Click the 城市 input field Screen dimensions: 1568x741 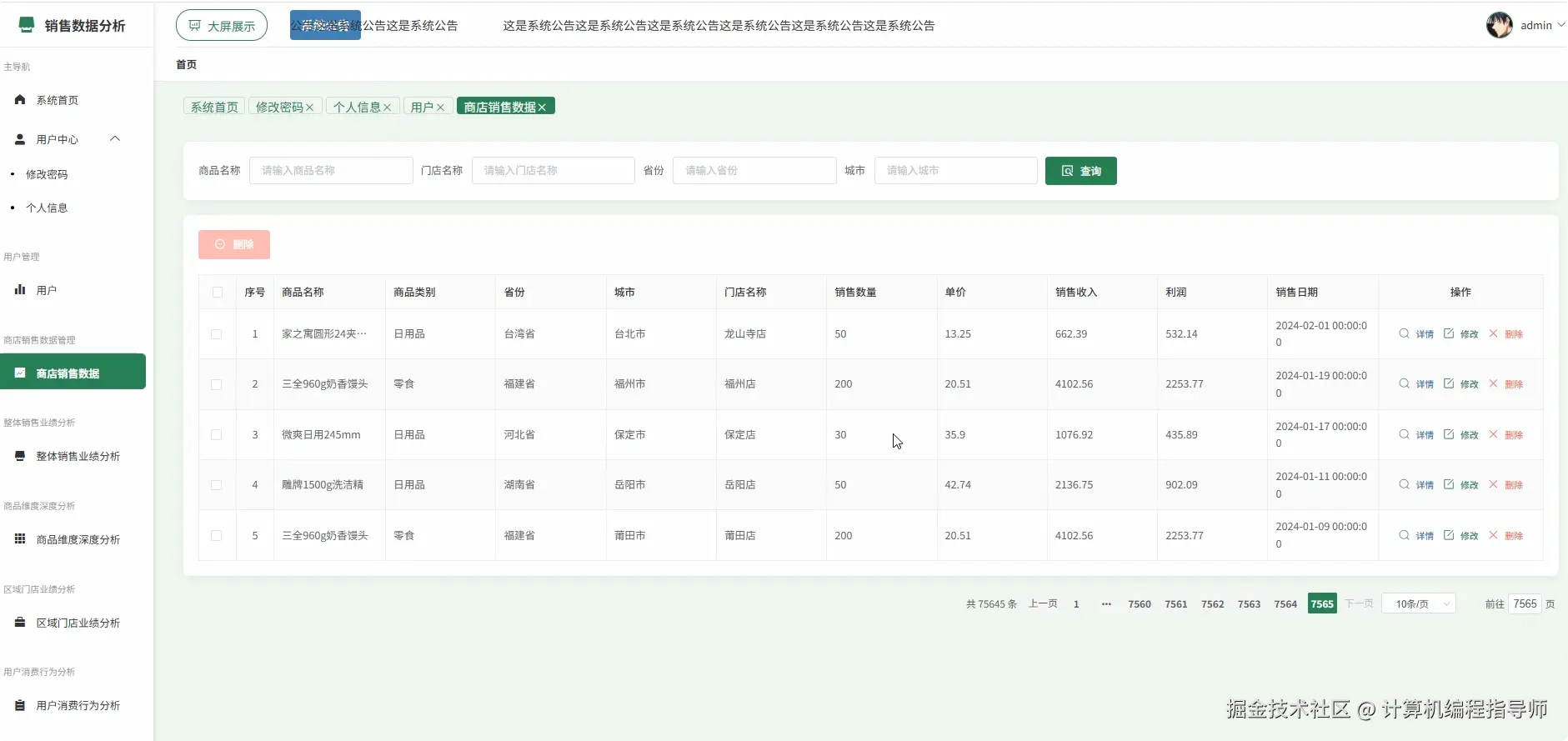coord(956,170)
